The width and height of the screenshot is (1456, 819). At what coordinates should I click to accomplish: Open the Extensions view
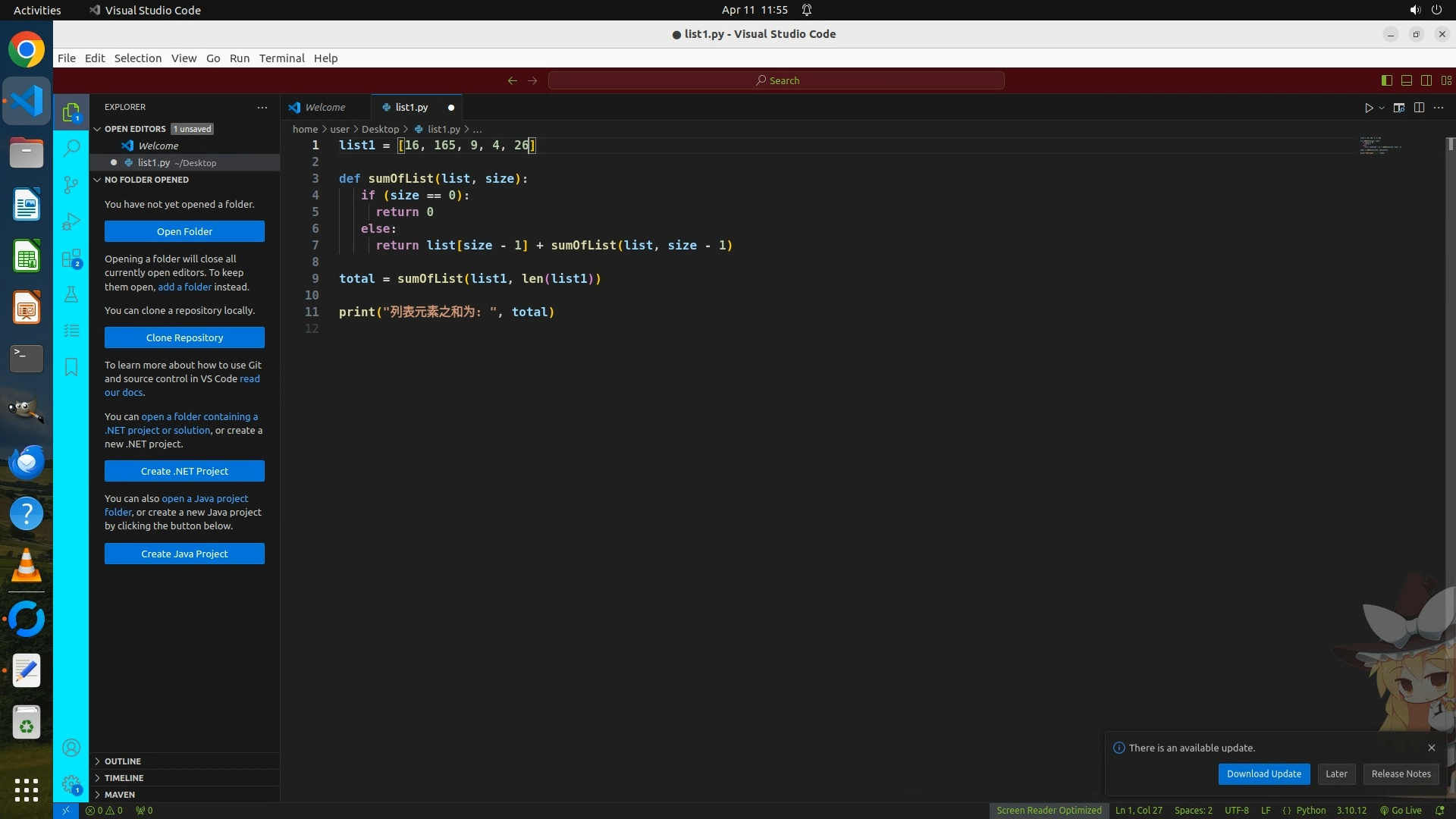(71, 259)
